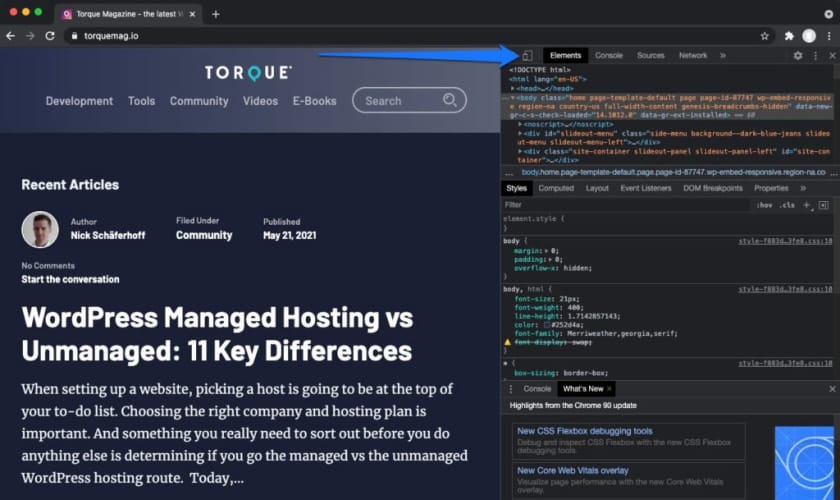This screenshot has height=500, width=840.
Task: Click the new style rule plus icon
Action: pyautogui.click(x=807, y=205)
